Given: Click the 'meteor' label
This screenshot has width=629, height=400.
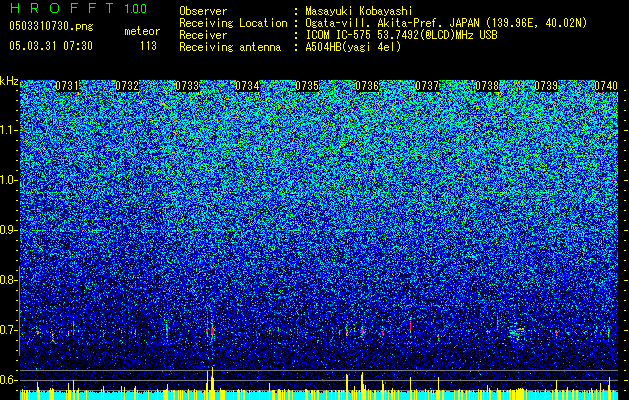Looking at the screenshot, I should click(142, 31).
